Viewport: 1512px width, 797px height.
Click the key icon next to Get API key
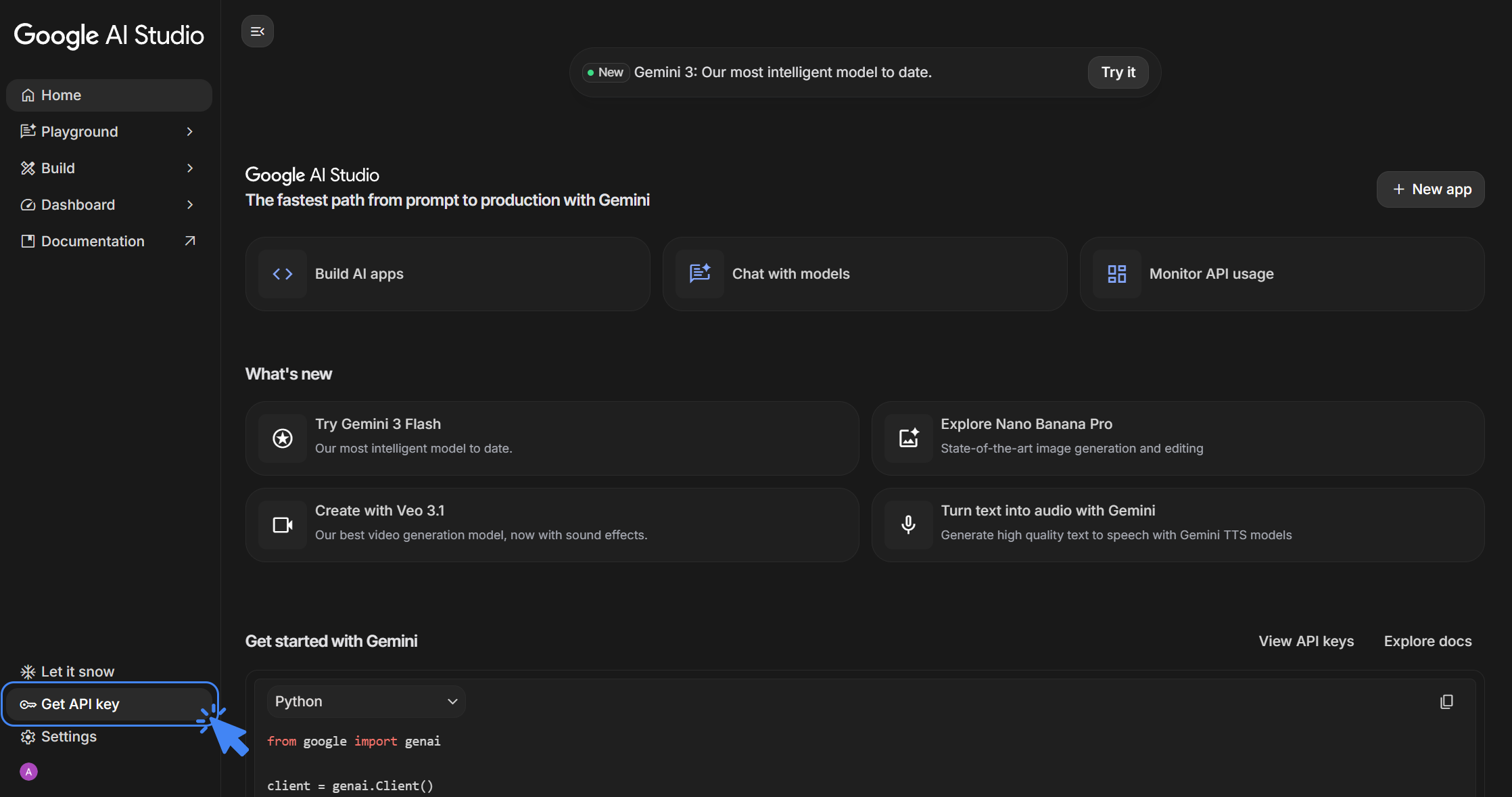click(x=28, y=704)
